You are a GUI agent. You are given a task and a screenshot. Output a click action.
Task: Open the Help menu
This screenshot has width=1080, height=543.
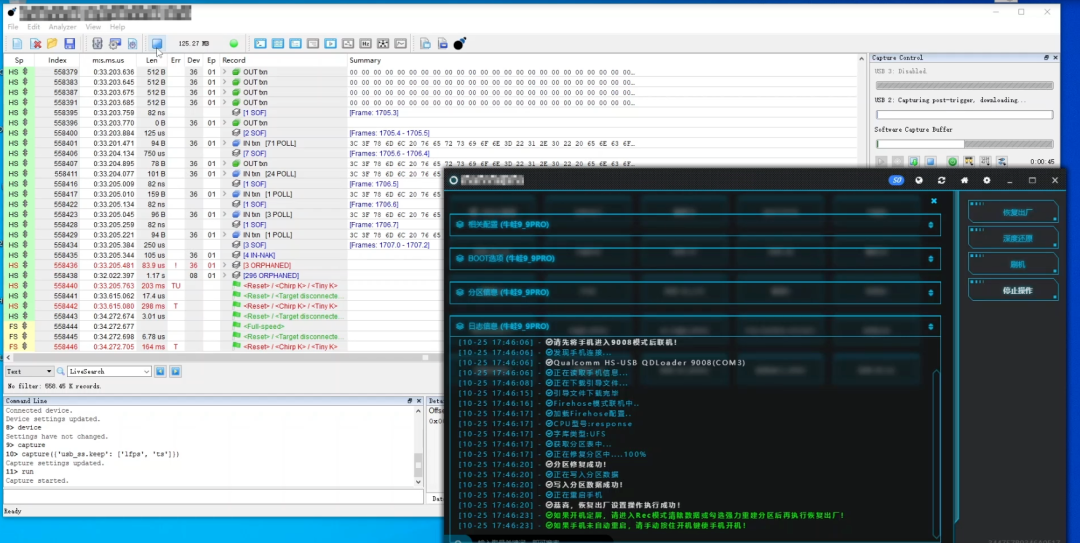pos(118,27)
